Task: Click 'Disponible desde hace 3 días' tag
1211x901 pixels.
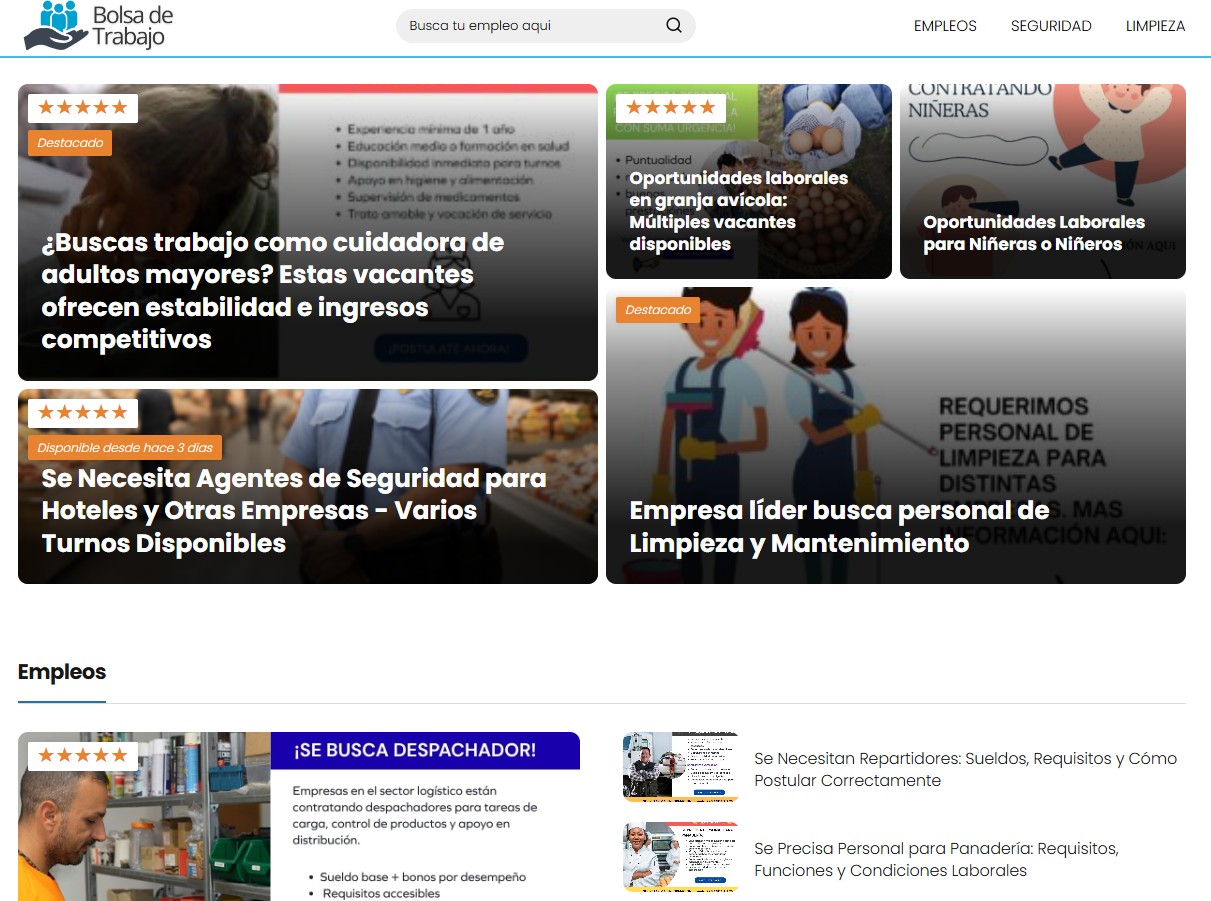Action: click(125, 447)
